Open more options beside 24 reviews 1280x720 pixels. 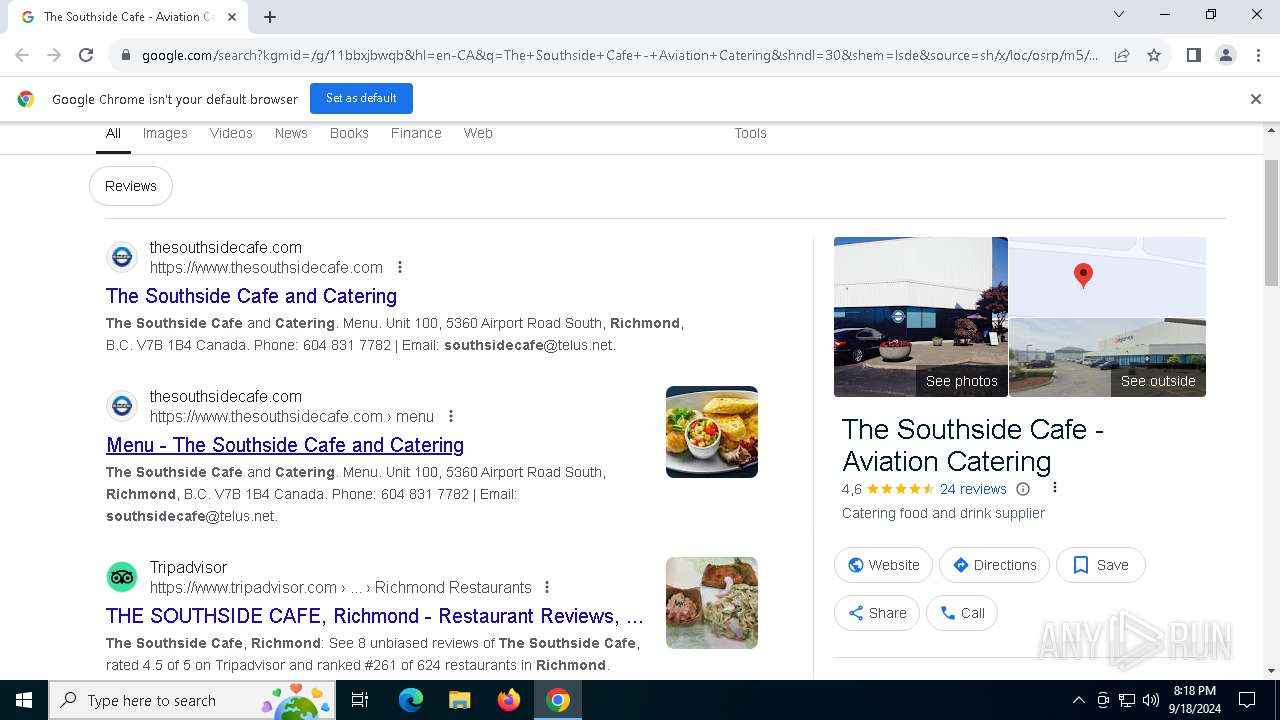tap(1054, 488)
